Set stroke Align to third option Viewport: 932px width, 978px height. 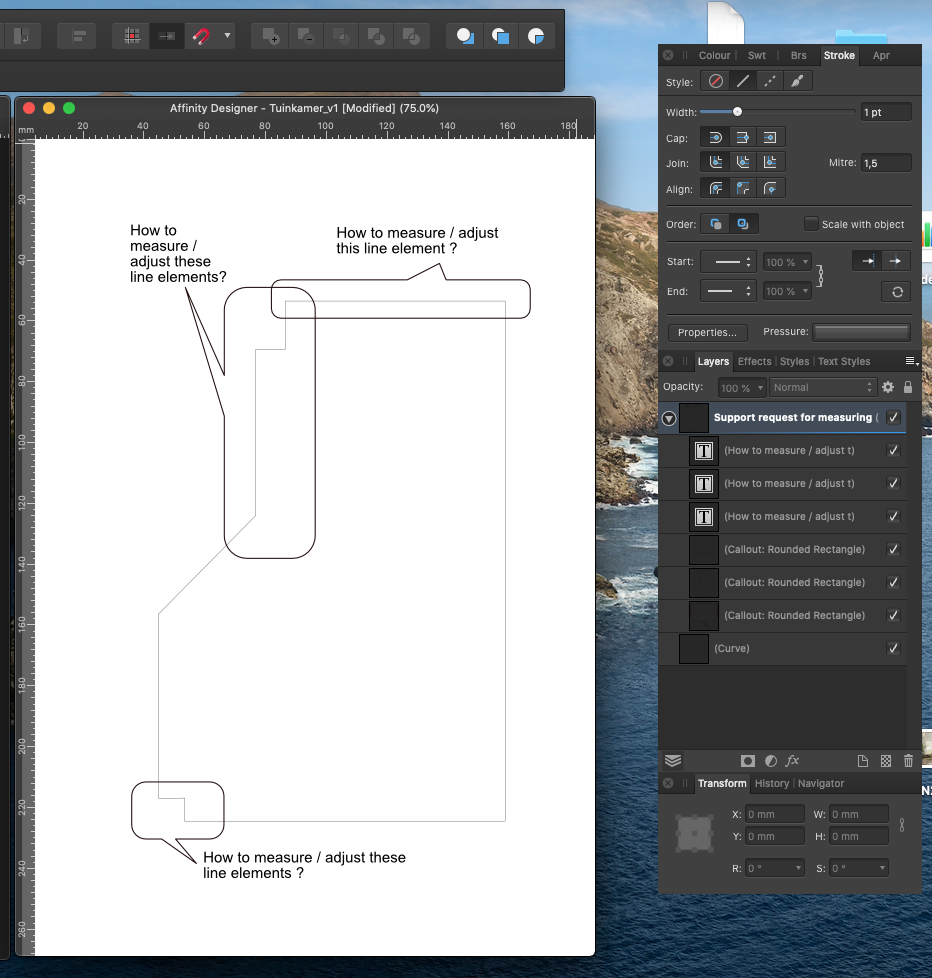pyautogui.click(x=770, y=188)
